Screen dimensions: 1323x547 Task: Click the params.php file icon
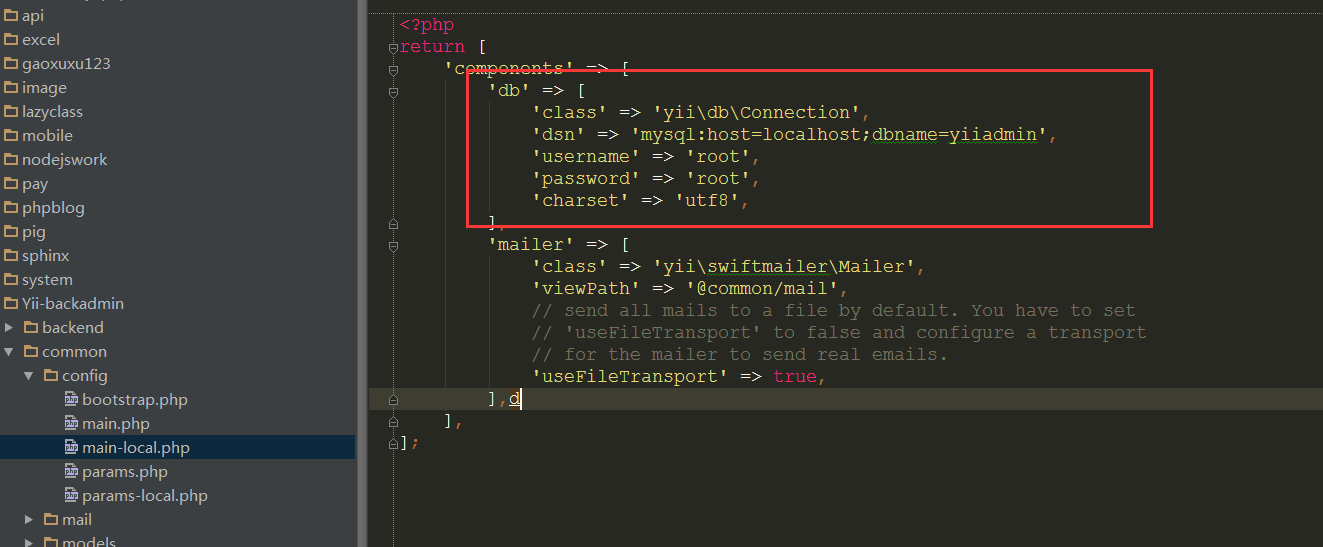coord(71,472)
